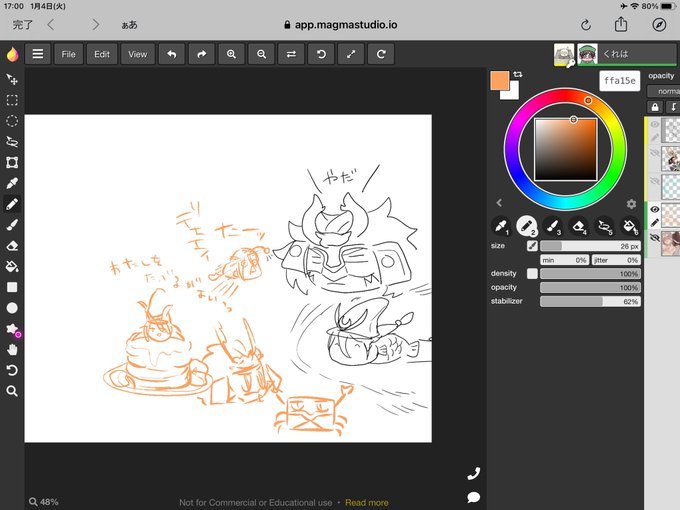Screen dimensions: 680x510
Task: Select the paintbrush tool in left toolbar
Action: pyautogui.click(x=12, y=225)
